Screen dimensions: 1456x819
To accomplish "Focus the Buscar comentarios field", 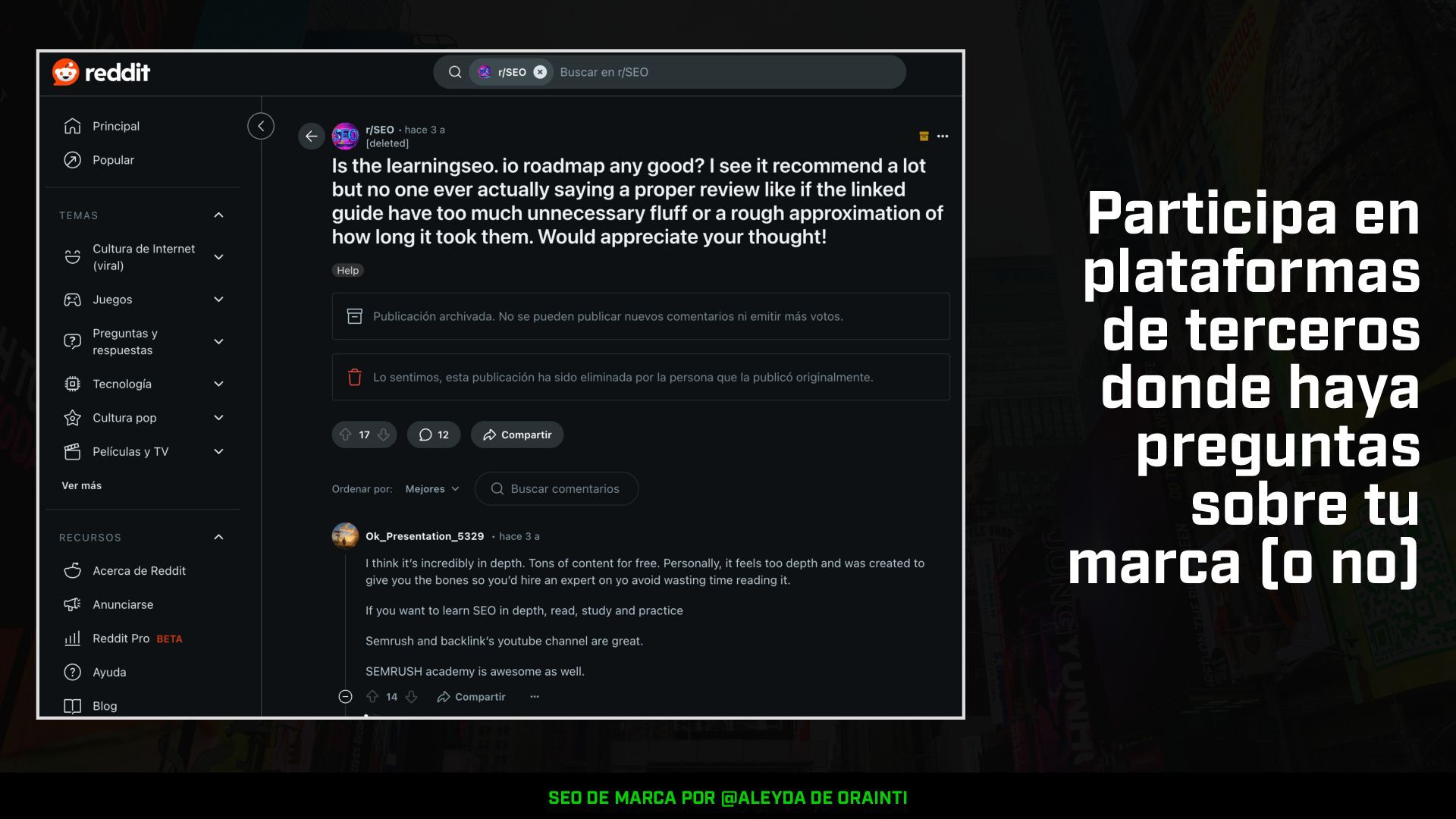I will pyautogui.click(x=557, y=489).
